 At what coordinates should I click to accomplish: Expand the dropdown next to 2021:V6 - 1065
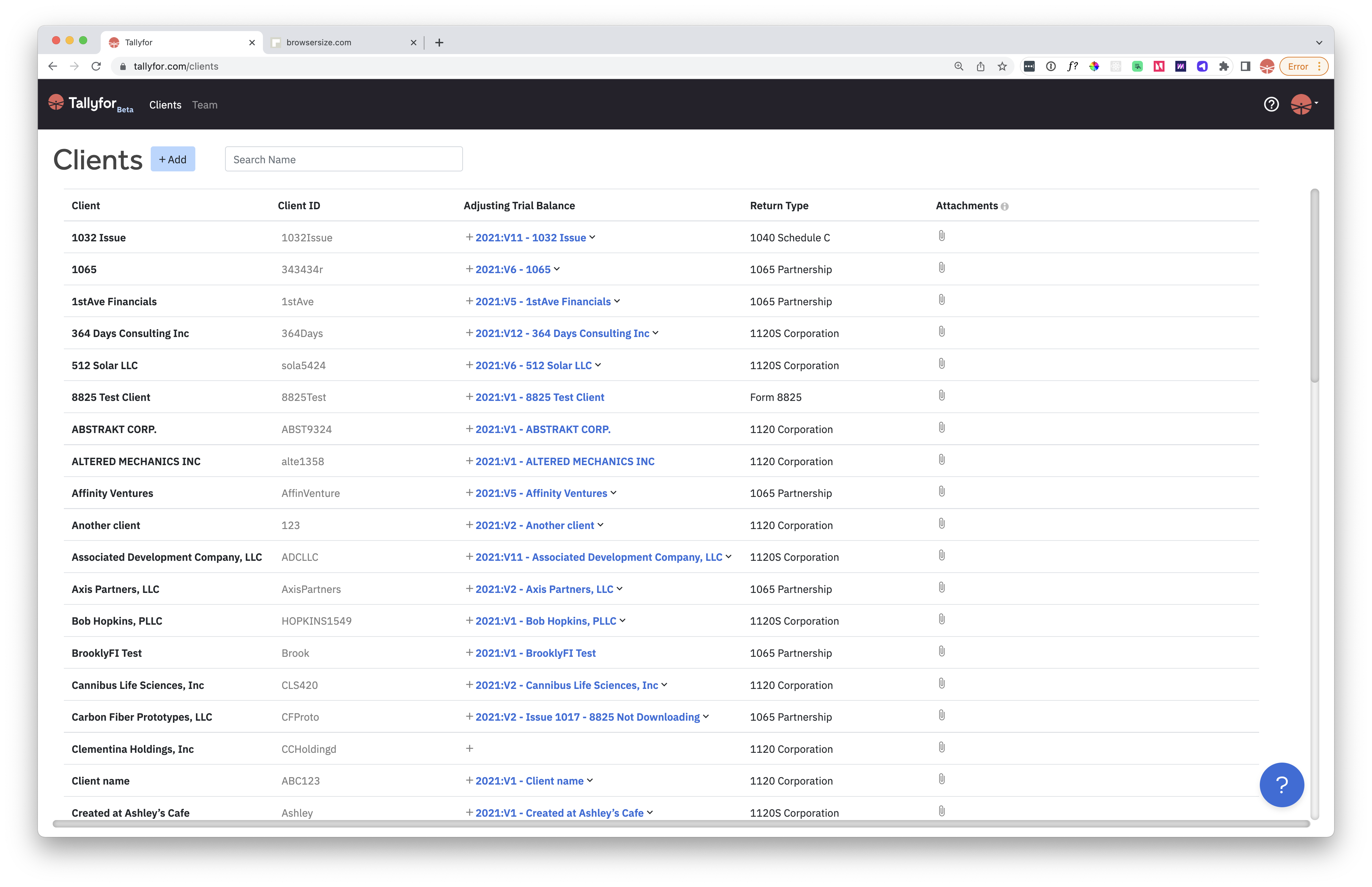click(x=557, y=269)
